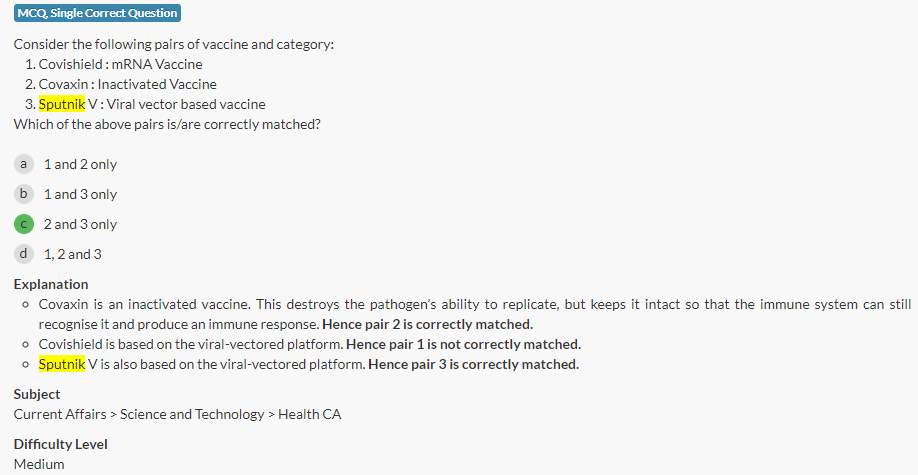918x475 pixels.
Task: Choose the "1 and 2 only" answer text
Action: (x=80, y=164)
